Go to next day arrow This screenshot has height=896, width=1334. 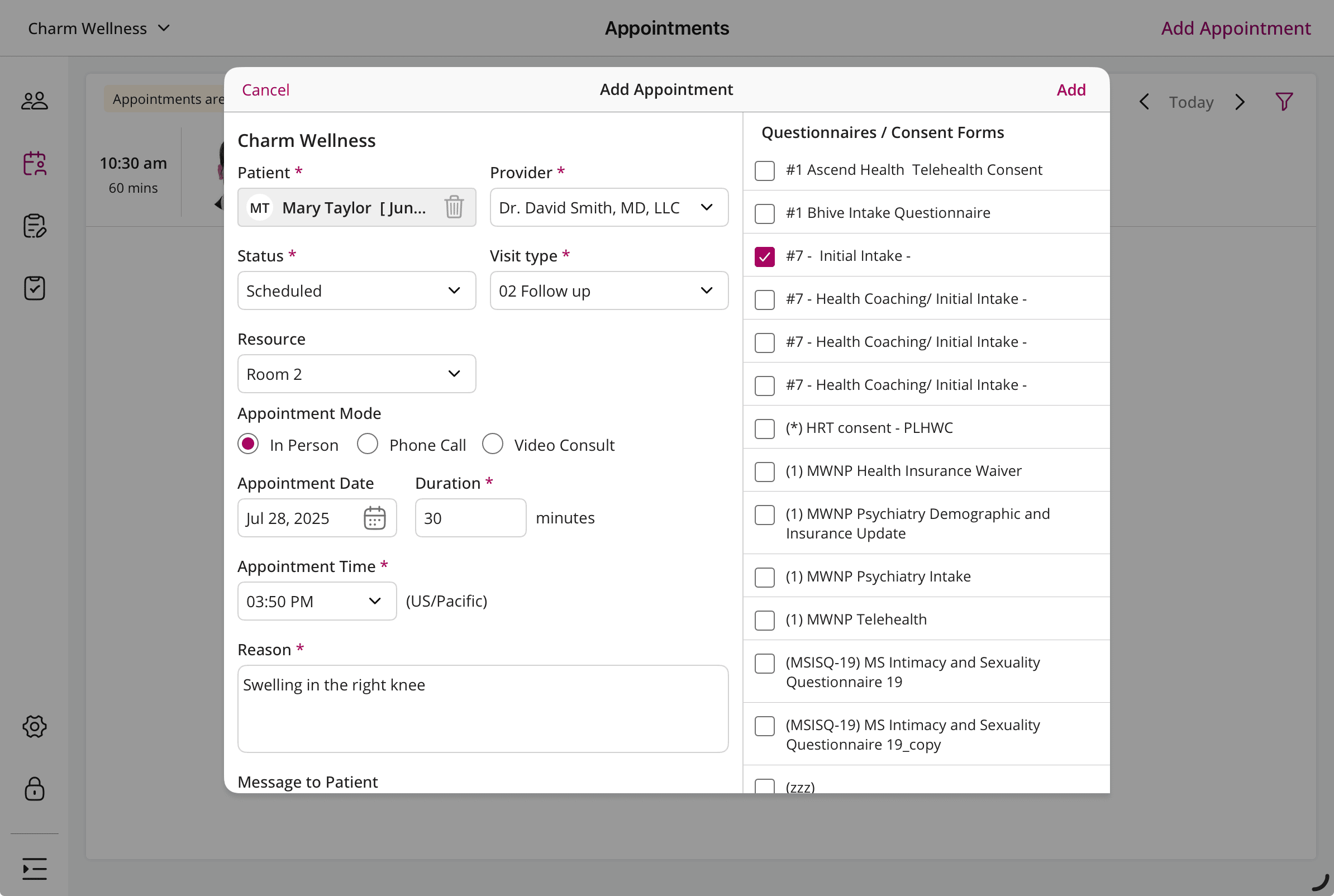tap(1239, 102)
